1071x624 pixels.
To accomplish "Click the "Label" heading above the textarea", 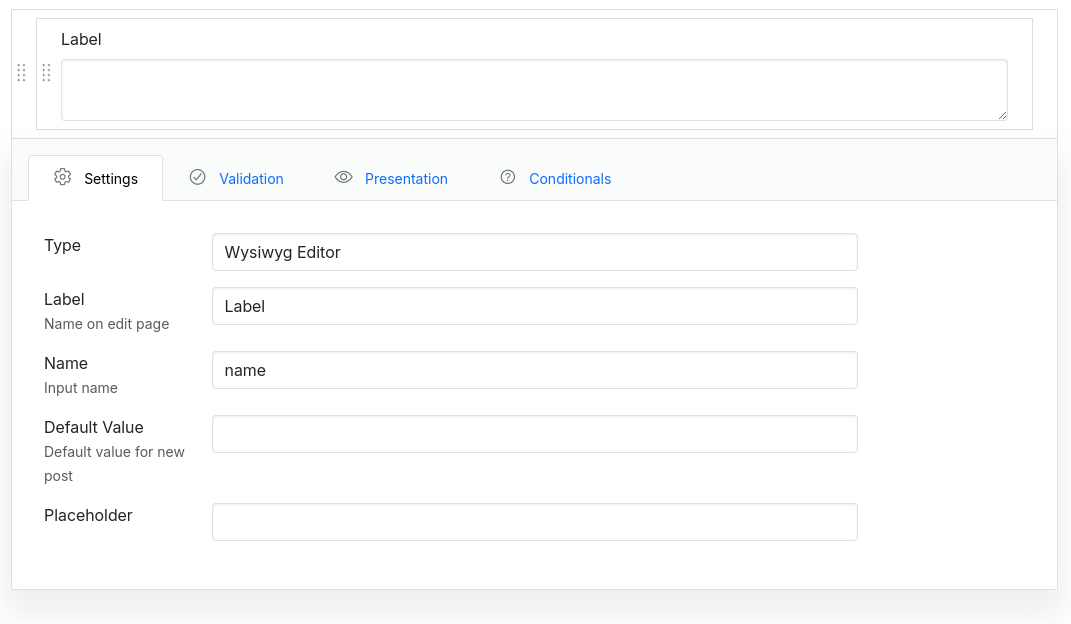I will coord(81,40).
